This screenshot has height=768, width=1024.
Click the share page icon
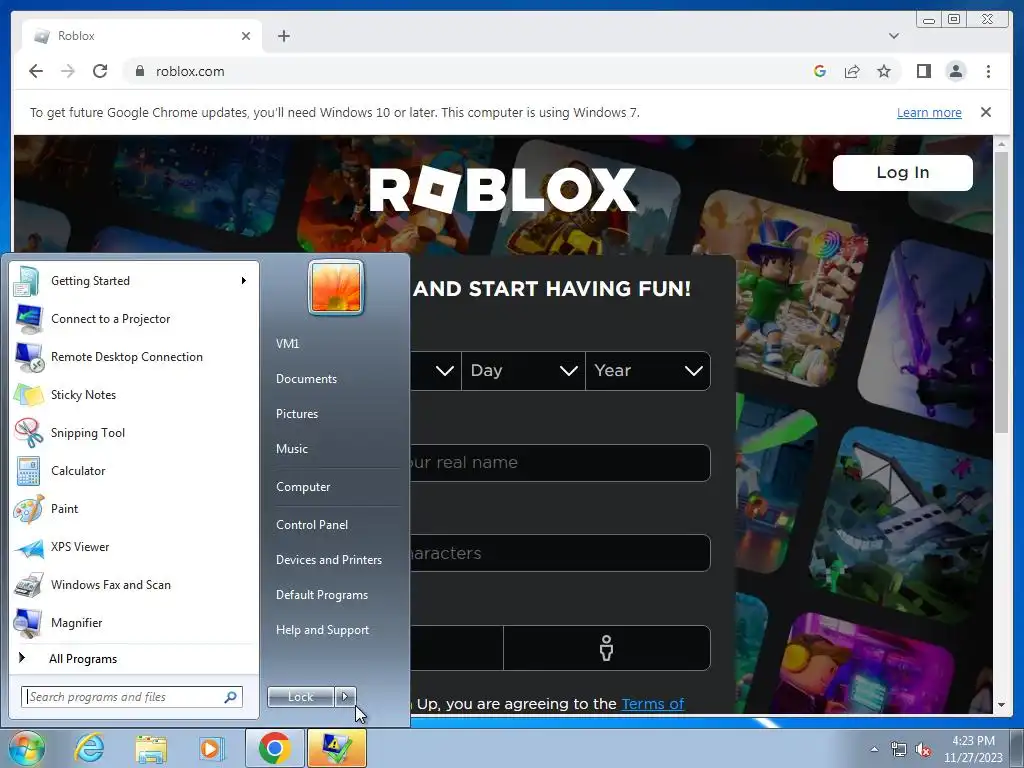point(852,71)
